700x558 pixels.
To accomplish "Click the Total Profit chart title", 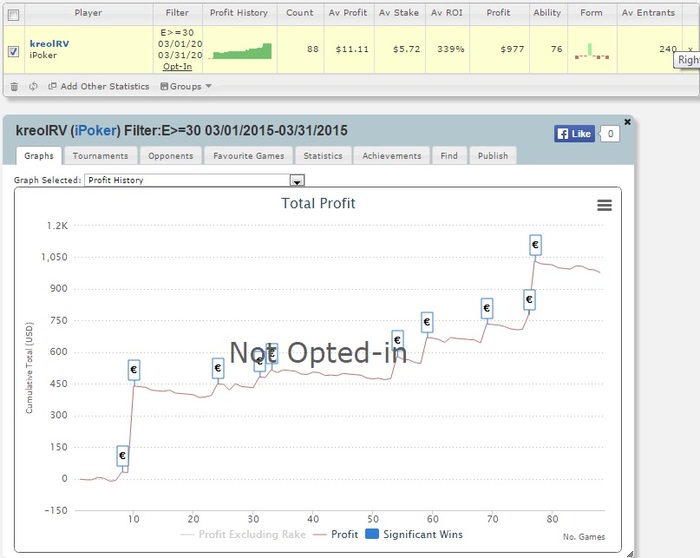I will [318, 204].
